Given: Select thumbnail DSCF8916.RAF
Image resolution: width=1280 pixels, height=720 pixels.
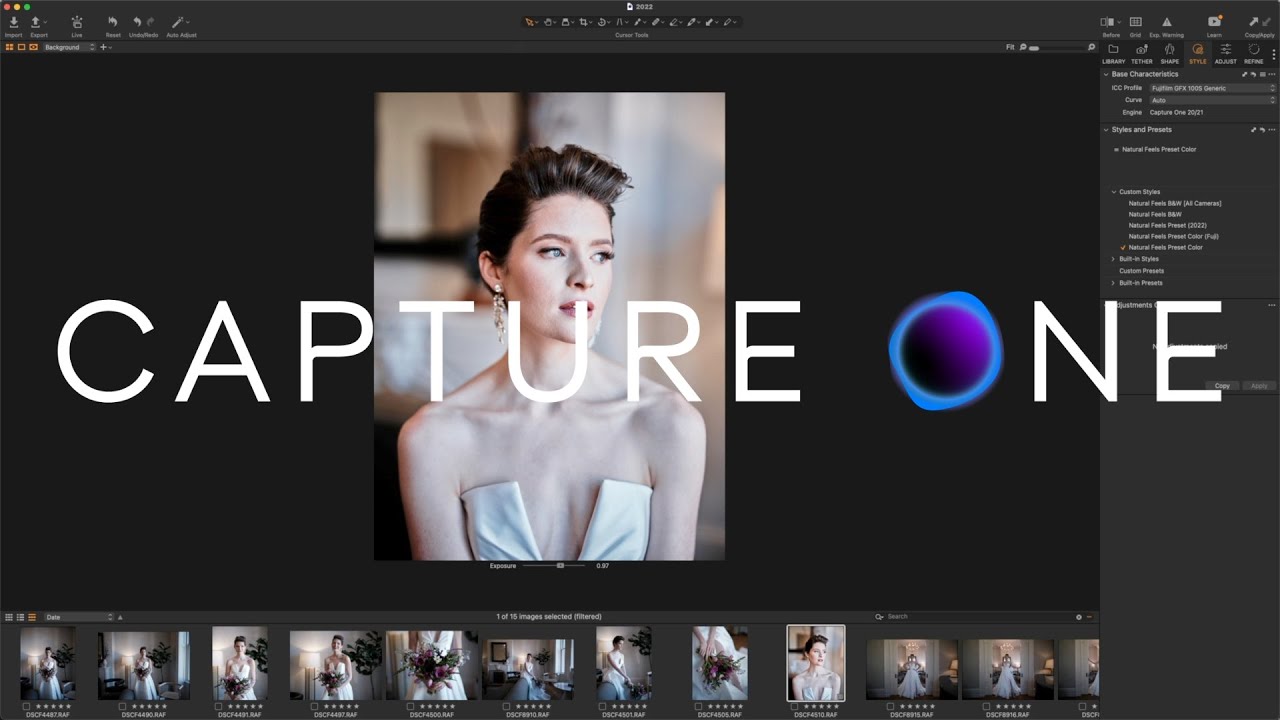Looking at the screenshot, I should [1008, 670].
